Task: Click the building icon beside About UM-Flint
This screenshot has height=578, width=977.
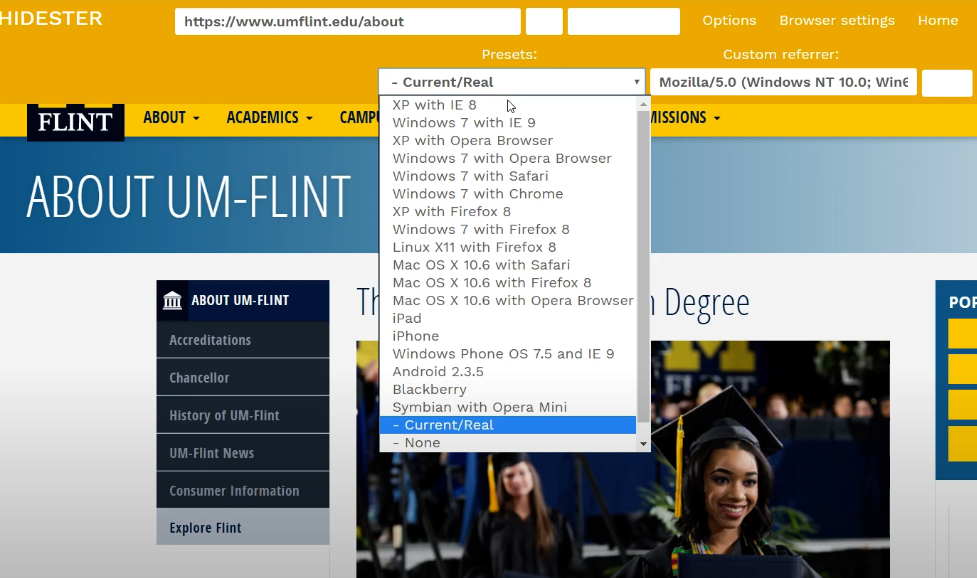Action: tap(172, 300)
